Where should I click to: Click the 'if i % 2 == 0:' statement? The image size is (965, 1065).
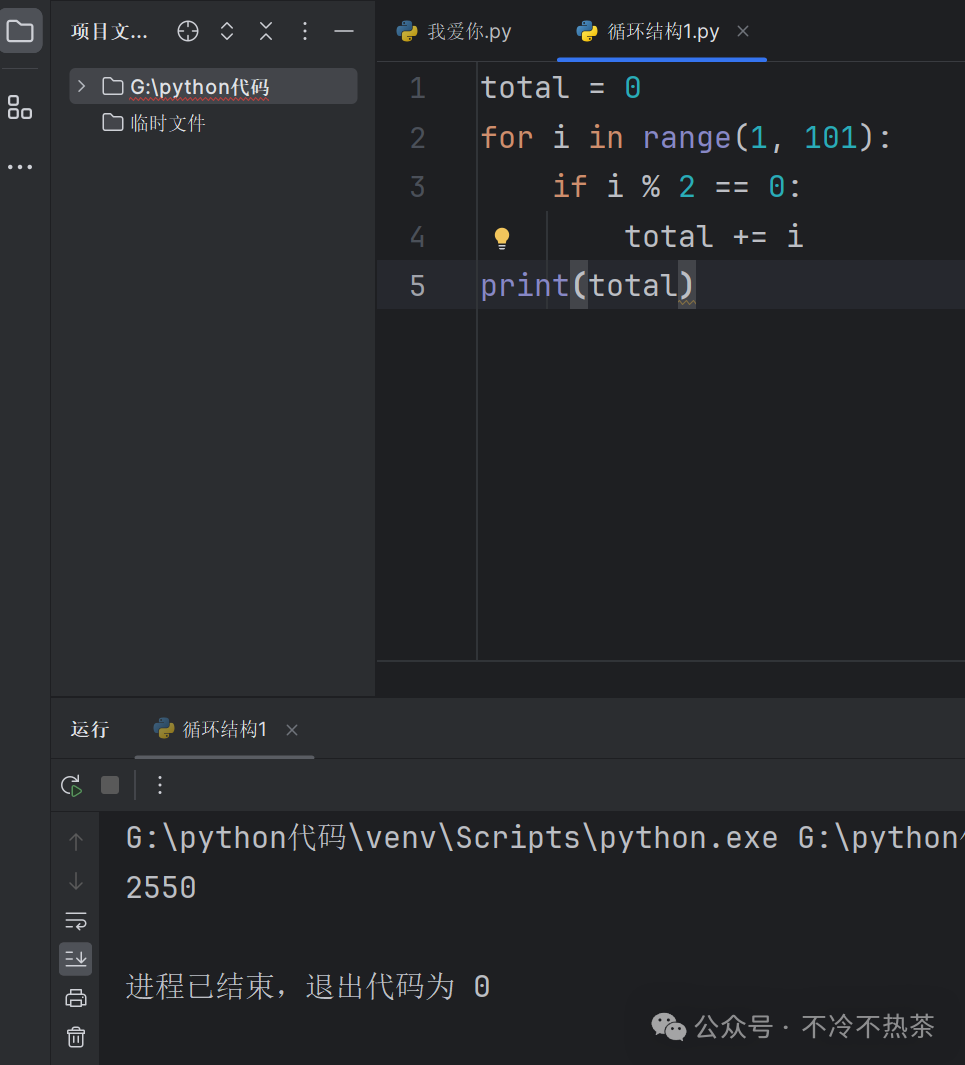pyautogui.click(x=677, y=187)
